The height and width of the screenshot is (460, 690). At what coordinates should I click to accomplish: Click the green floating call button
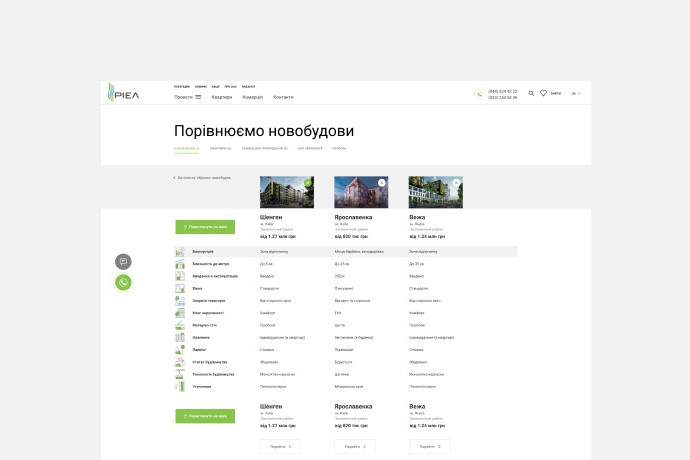pyautogui.click(x=123, y=283)
